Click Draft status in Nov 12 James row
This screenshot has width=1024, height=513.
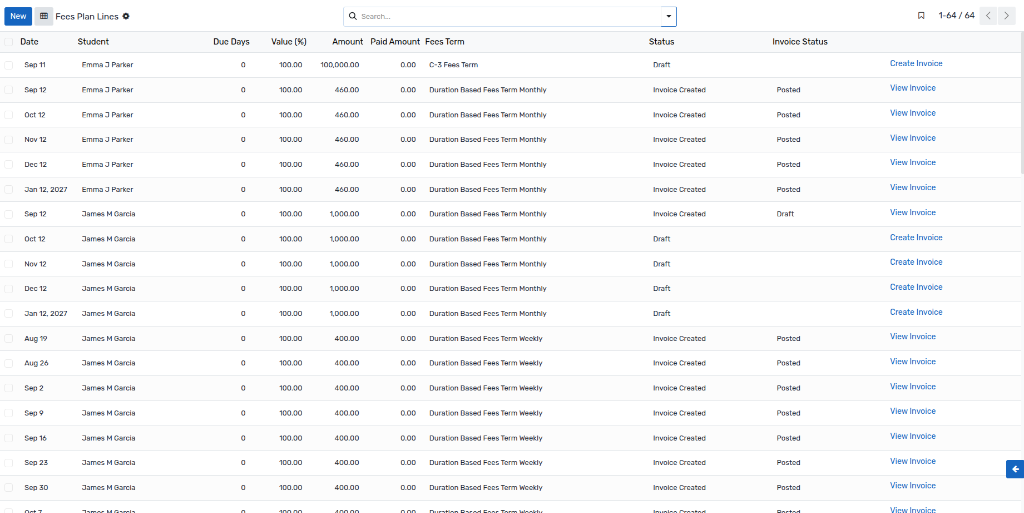click(x=662, y=264)
